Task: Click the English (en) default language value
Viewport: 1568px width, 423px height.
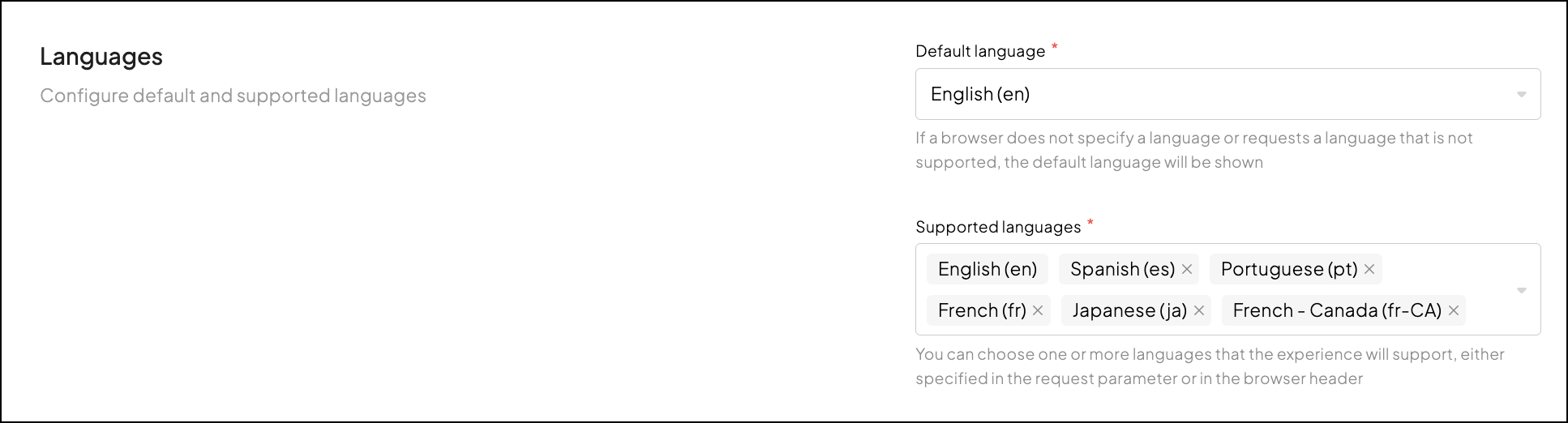Action: tap(980, 94)
